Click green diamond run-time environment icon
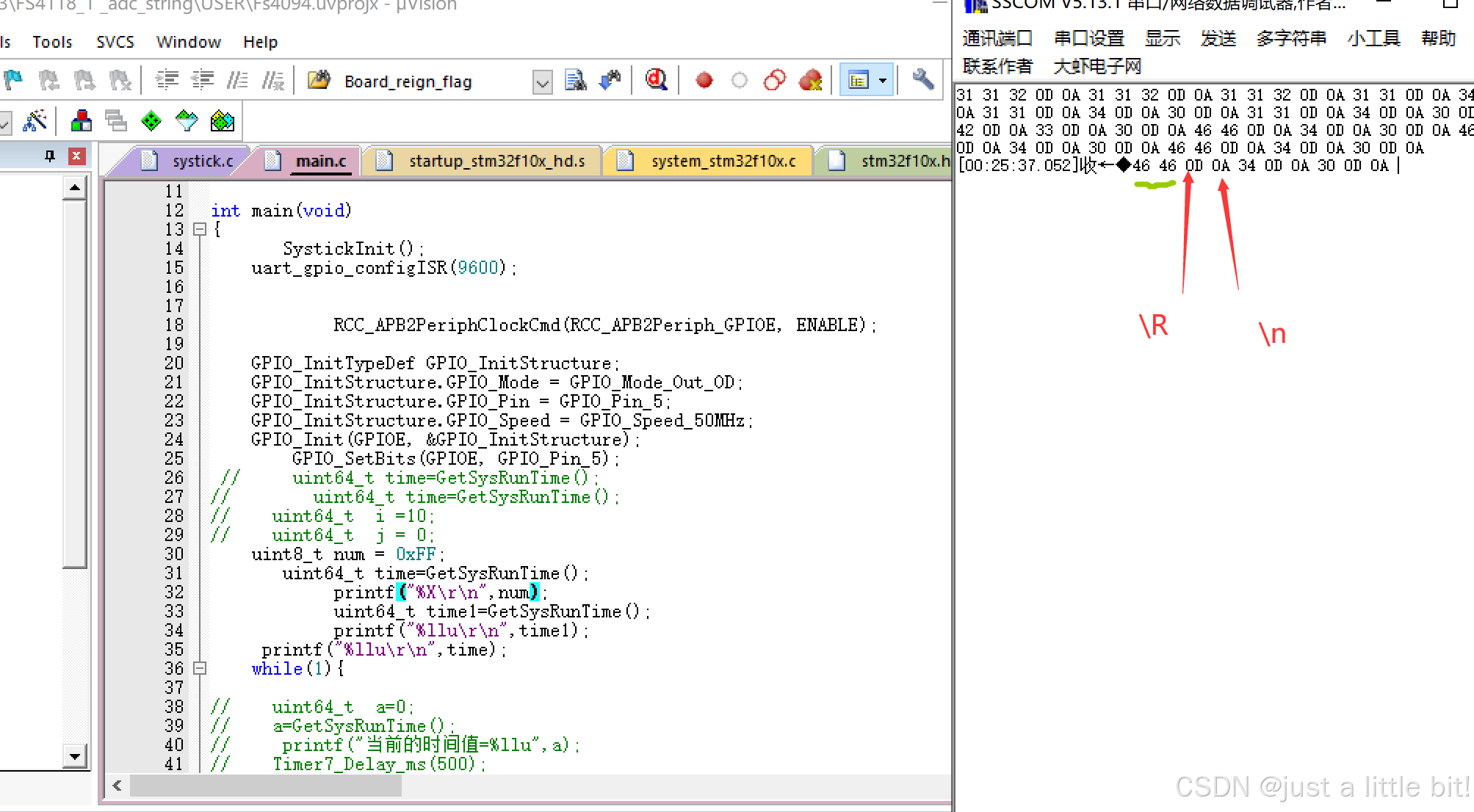 [x=151, y=120]
